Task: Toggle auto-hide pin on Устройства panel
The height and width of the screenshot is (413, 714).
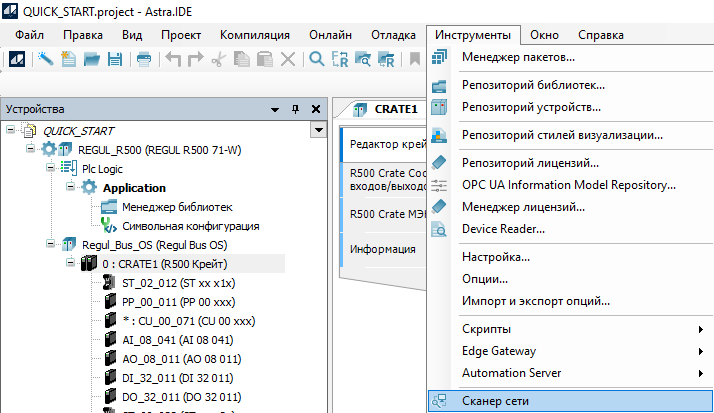Action: pos(295,109)
